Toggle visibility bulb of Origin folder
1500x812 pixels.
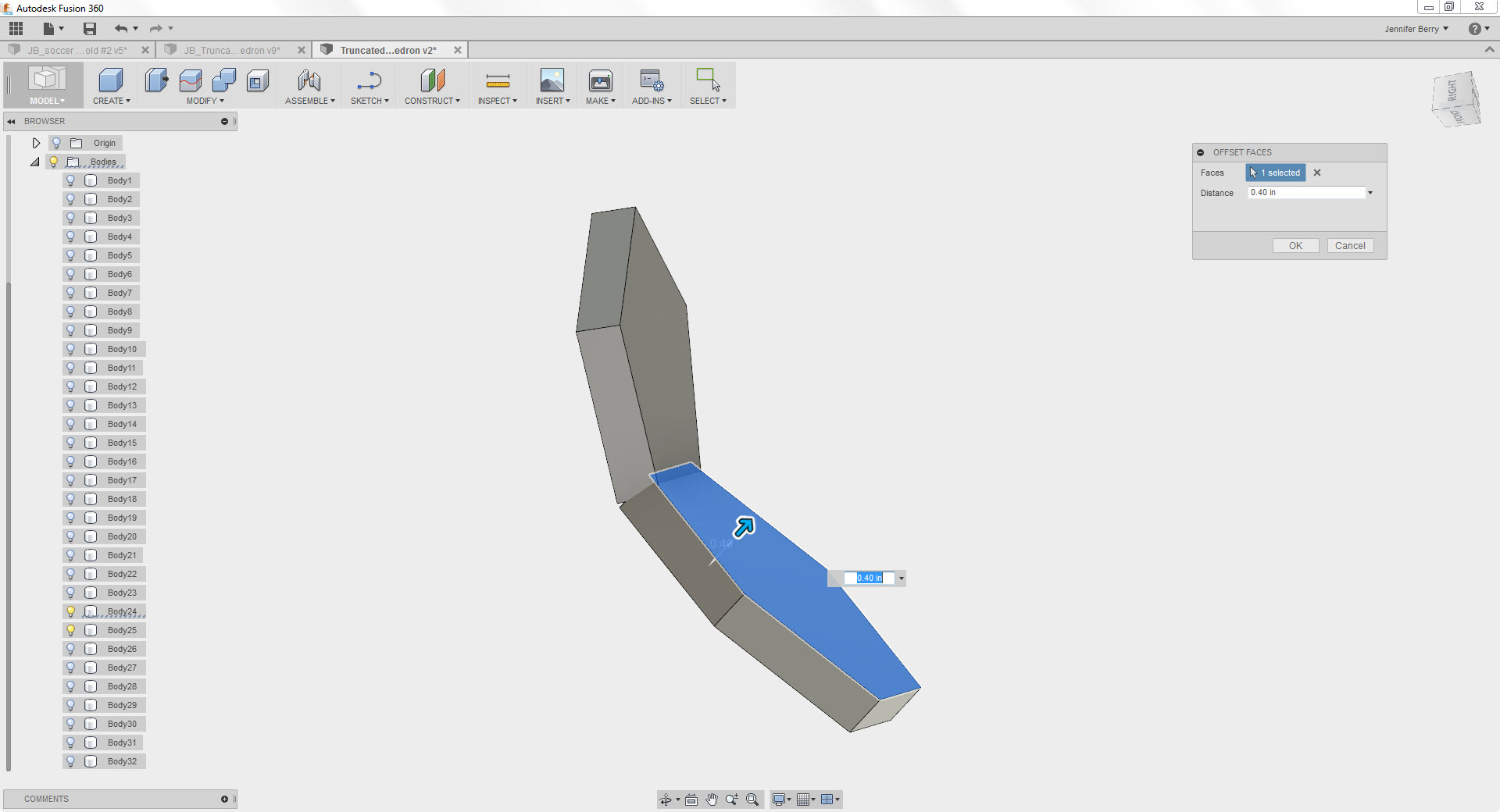pyautogui.click(x=56, y=143)
